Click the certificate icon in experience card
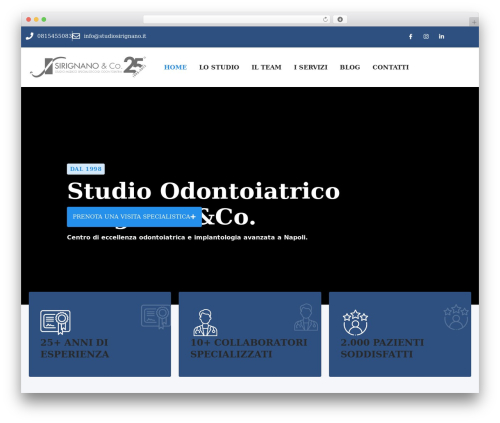500x423 pixels. 55,322
